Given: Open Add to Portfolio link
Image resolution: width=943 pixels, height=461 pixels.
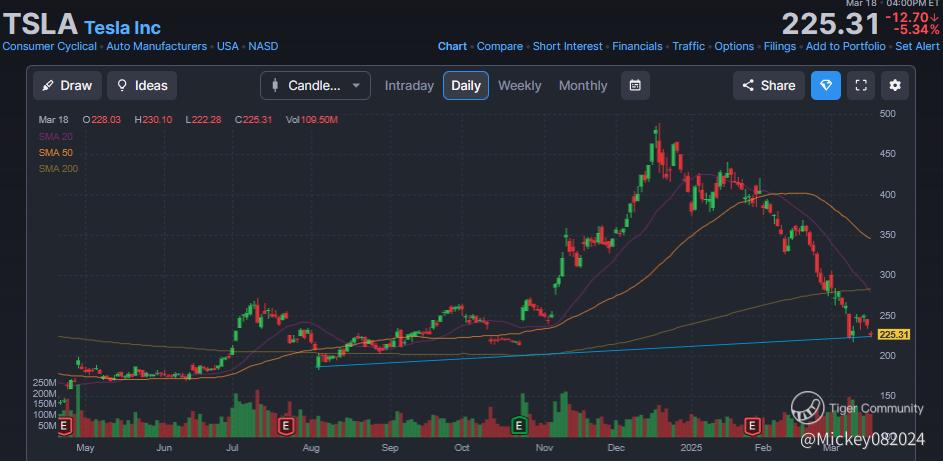Looking at the screenshot, I should tap(846, 46).
